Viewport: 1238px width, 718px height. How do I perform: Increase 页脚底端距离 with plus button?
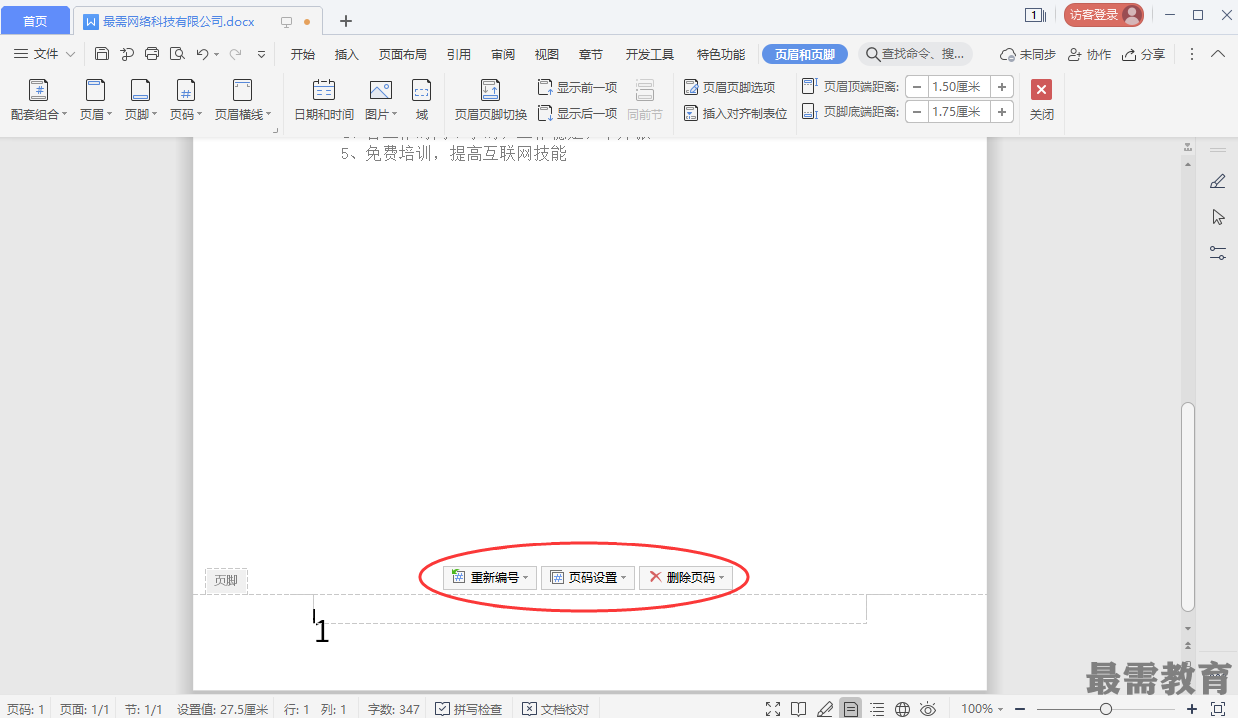(1002, 112)
